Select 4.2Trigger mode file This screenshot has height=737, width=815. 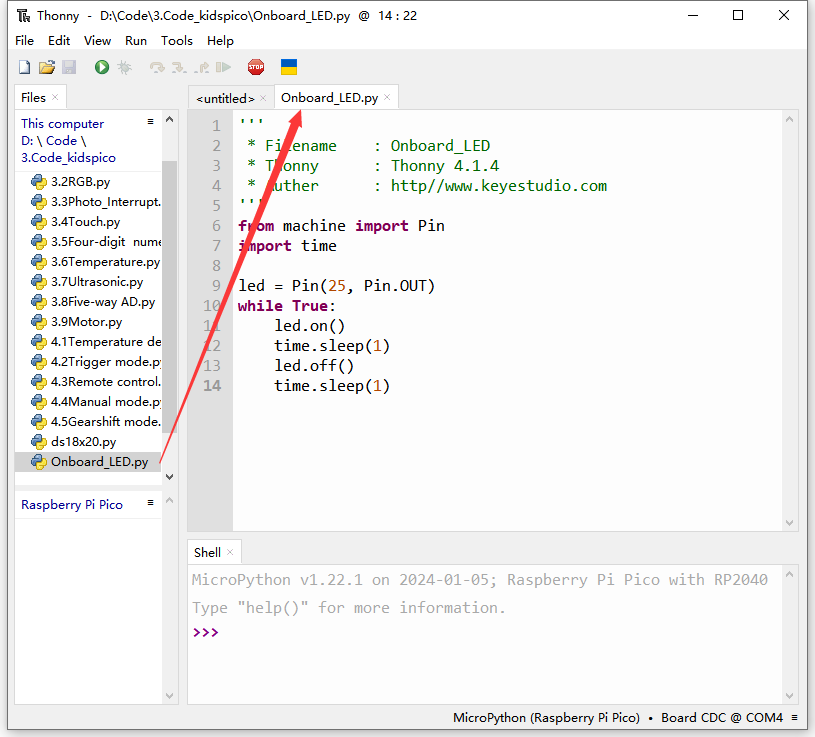(x=89, y=362)
